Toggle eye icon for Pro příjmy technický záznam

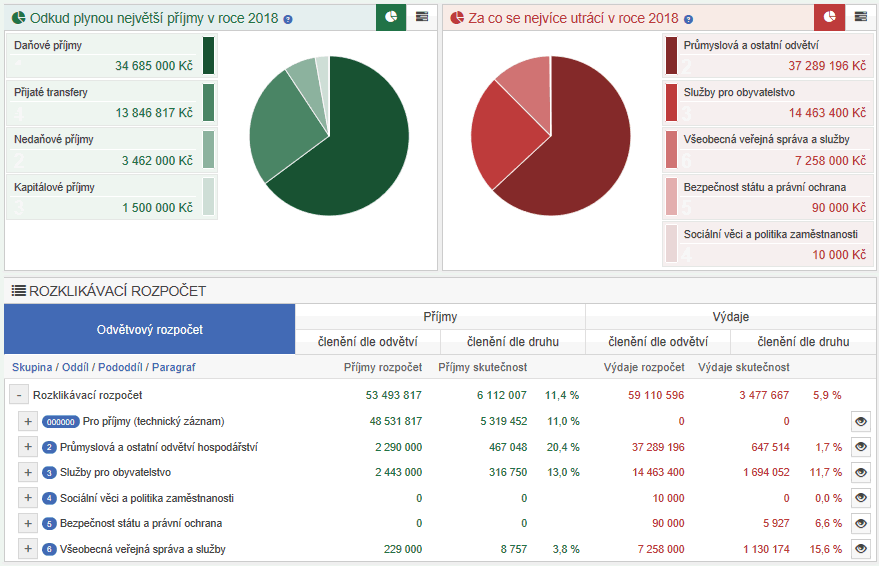tap(860, 421)
